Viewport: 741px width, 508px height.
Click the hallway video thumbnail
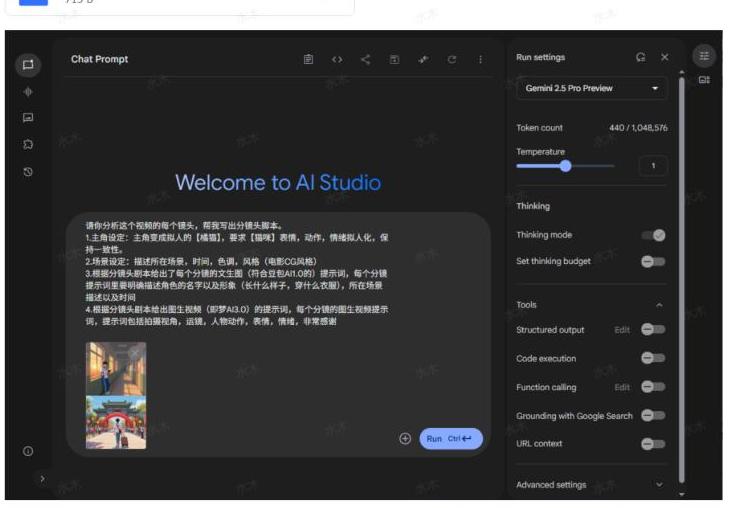116,369
